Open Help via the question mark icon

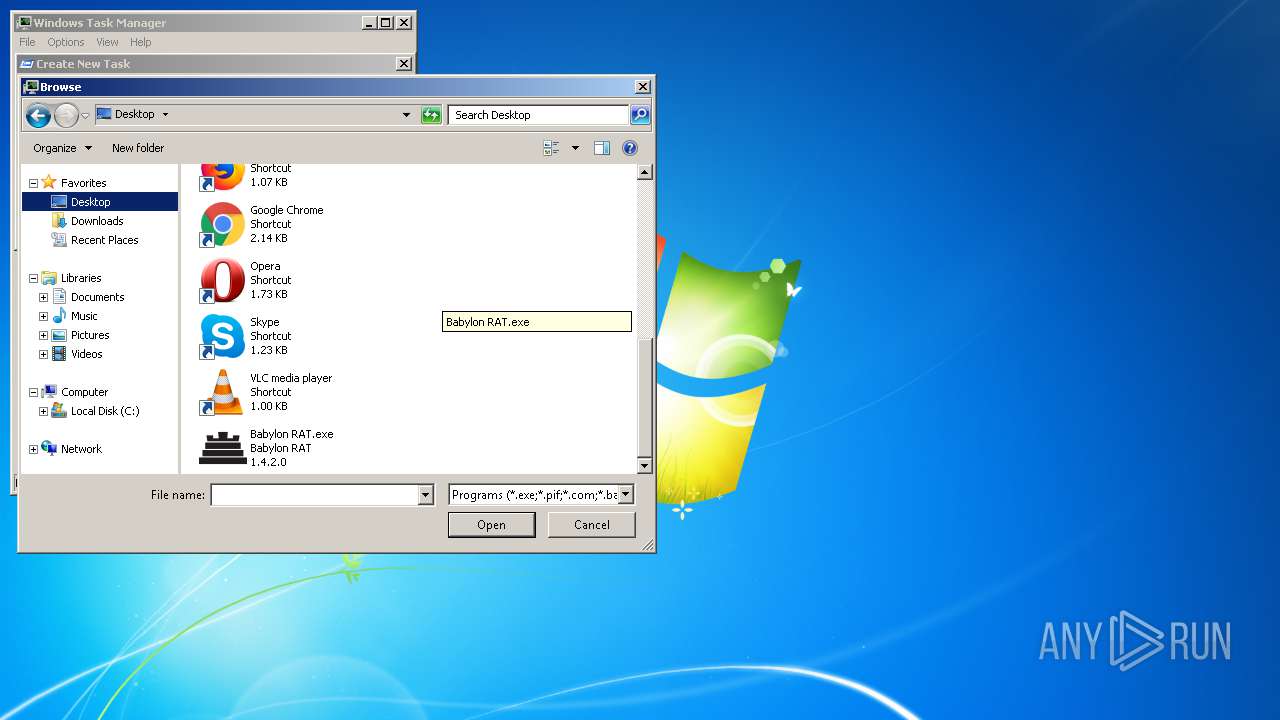click(630, 148)
